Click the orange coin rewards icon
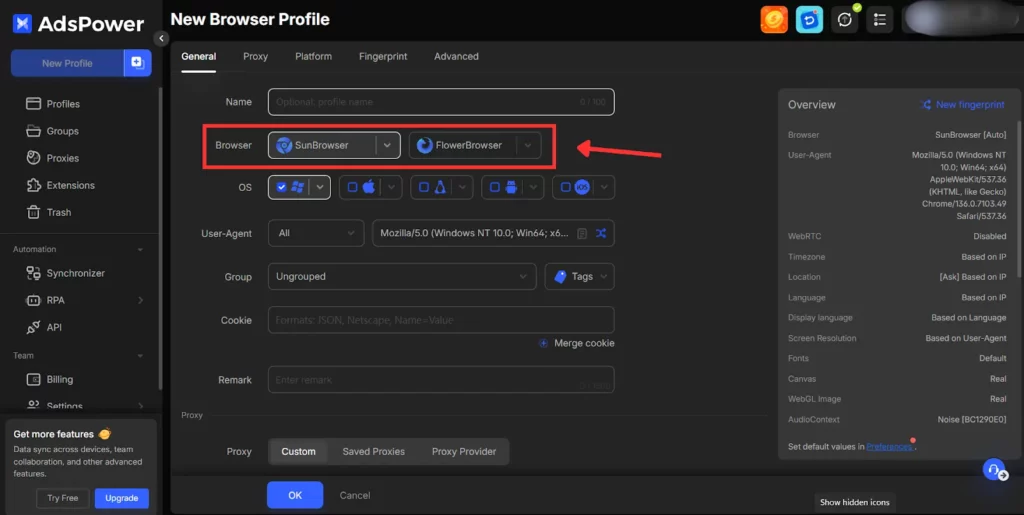Screen dimensions: 1024x515 pyautogui.click(x=774, y=19)
